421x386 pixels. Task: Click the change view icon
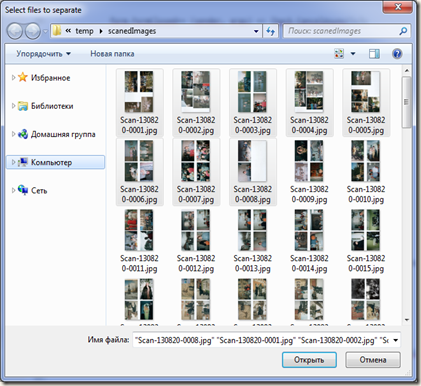coord(339,54)
